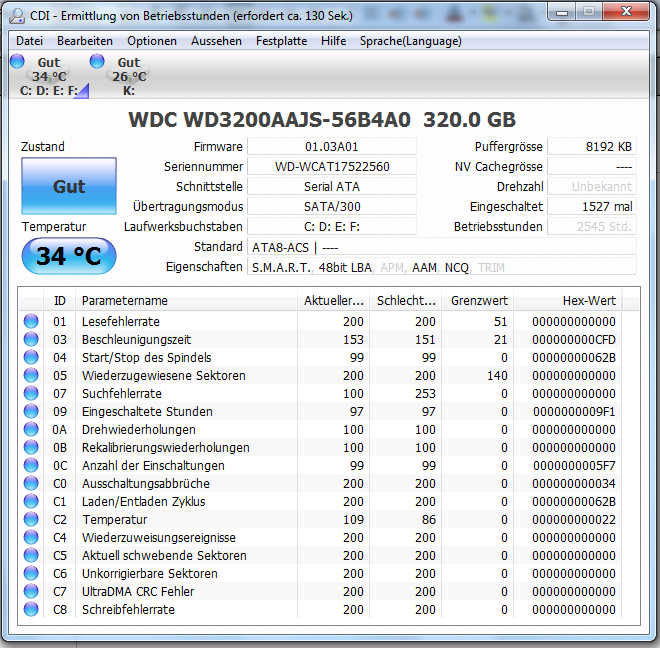Image resolution: width=660 pixels, height=648 pixels.
Task: Click status orb of Drehwiederholungen row
Action: click(x=31, y=429)
